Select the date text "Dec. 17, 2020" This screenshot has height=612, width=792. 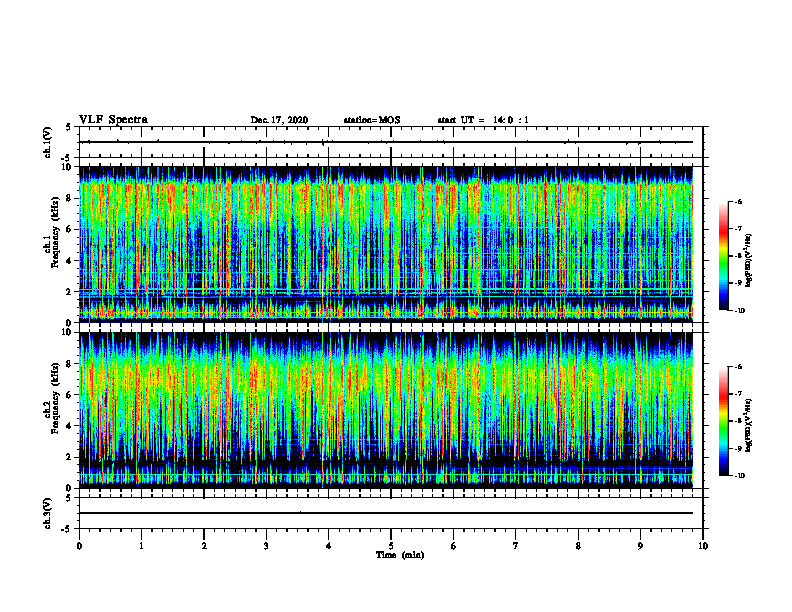(279, 120)
